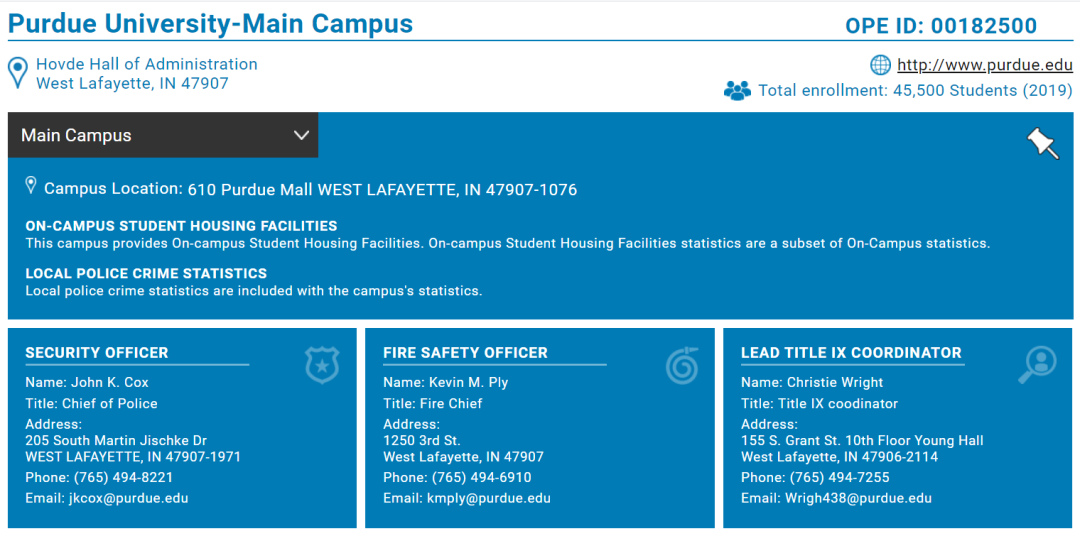Select the Security Officer card heading
1080x536 pixels.
97,353
